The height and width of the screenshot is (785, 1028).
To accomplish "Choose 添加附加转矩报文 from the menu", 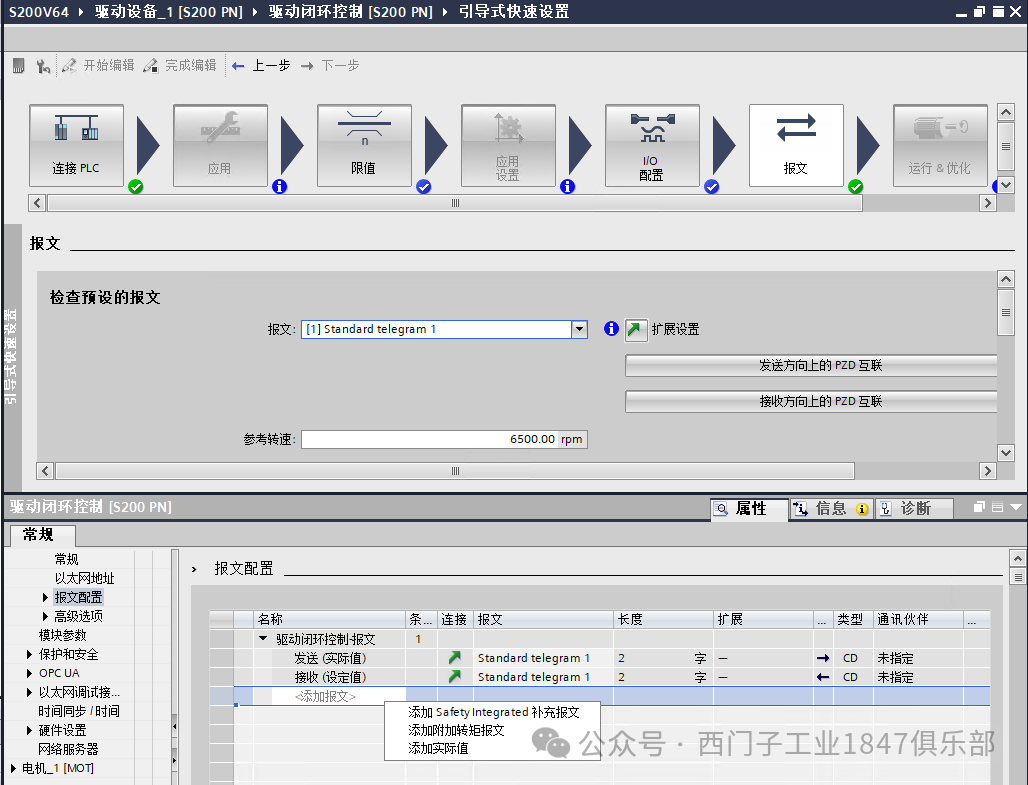I will (x=456, y=730).
